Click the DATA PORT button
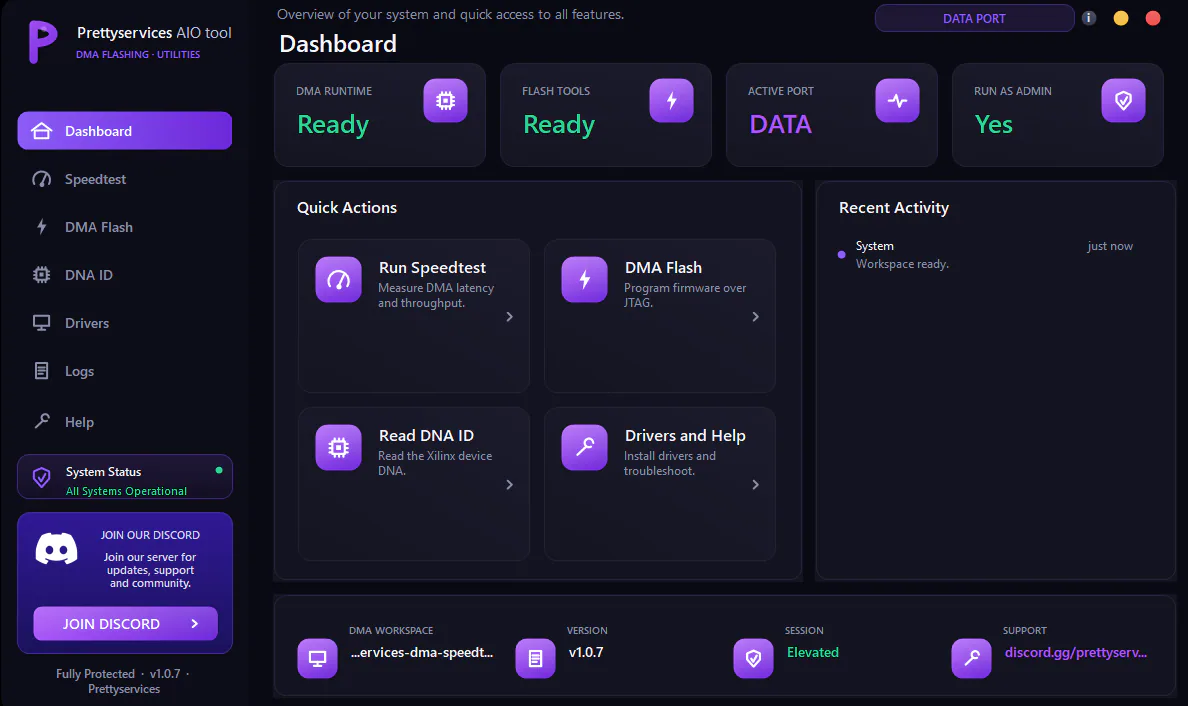The width and height of the screenshot is (1188, 706). [x=974, y=18]
